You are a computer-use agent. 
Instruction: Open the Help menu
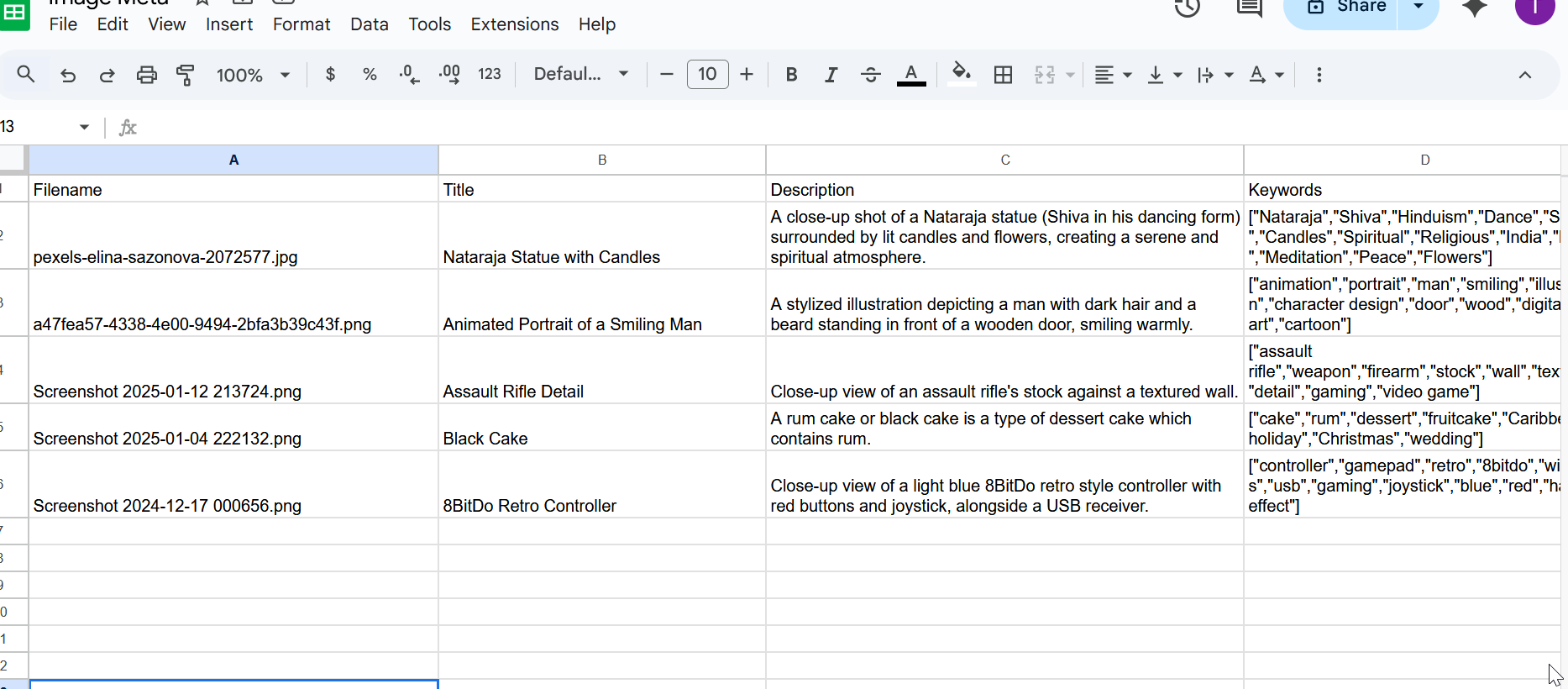point(597,24)
